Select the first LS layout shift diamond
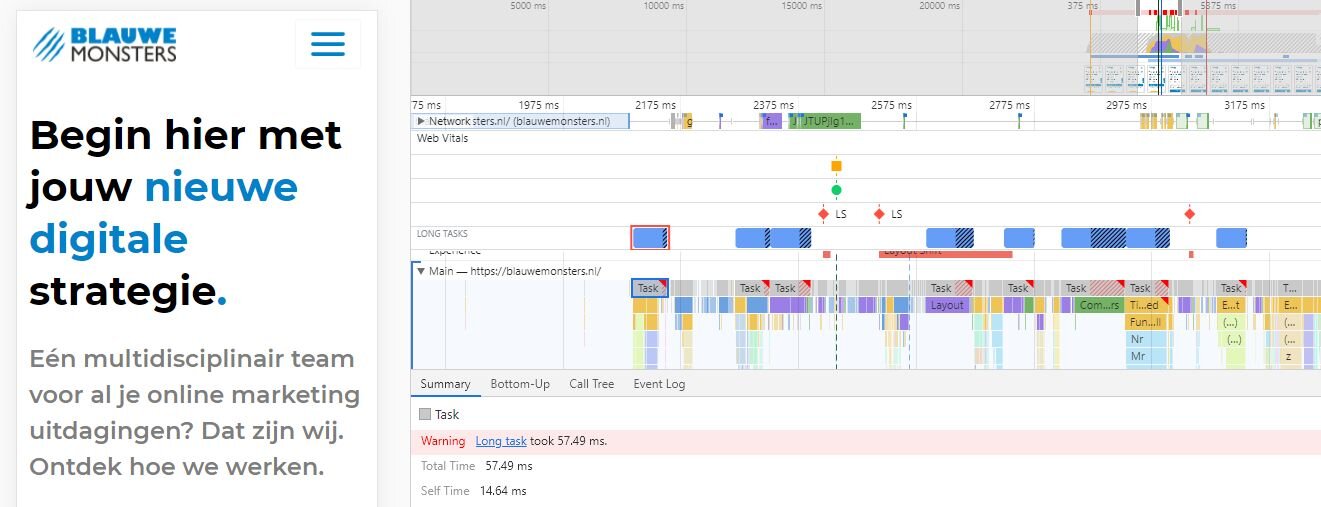 click(823, 214)
